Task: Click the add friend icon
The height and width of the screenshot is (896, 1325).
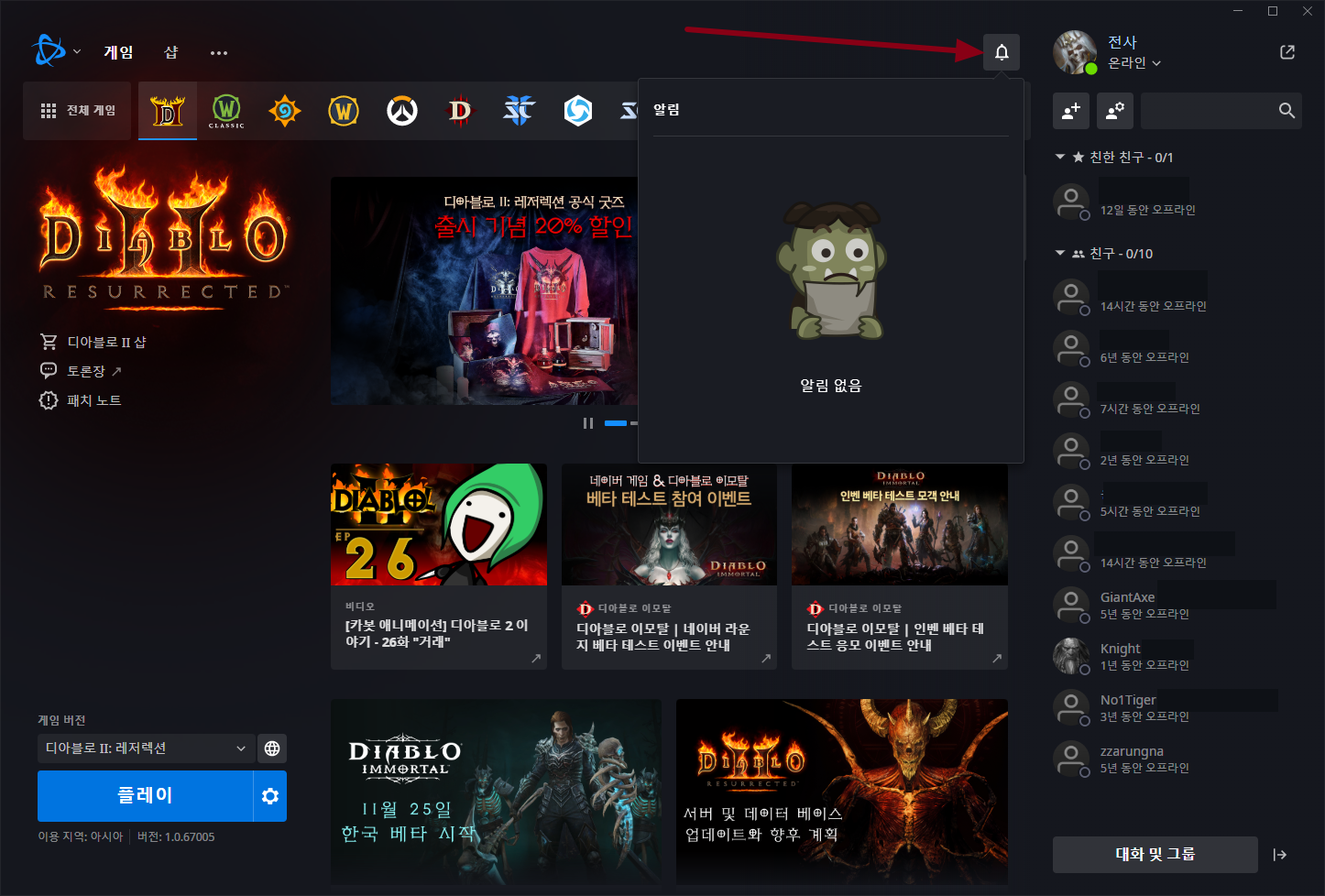Action: click(1071, 111)
